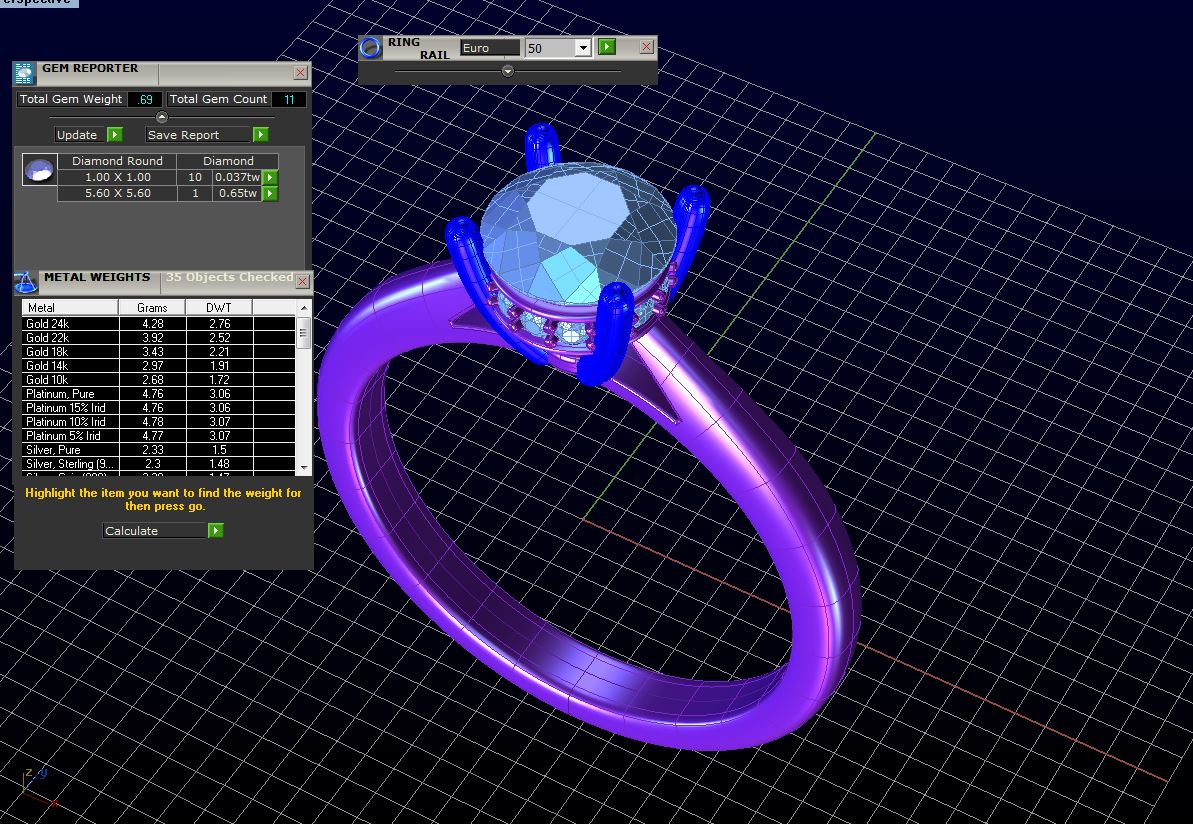Select the Platinum 15% Irid row
The height and width of the screenshot is (824, 1193).
point(158,408)
